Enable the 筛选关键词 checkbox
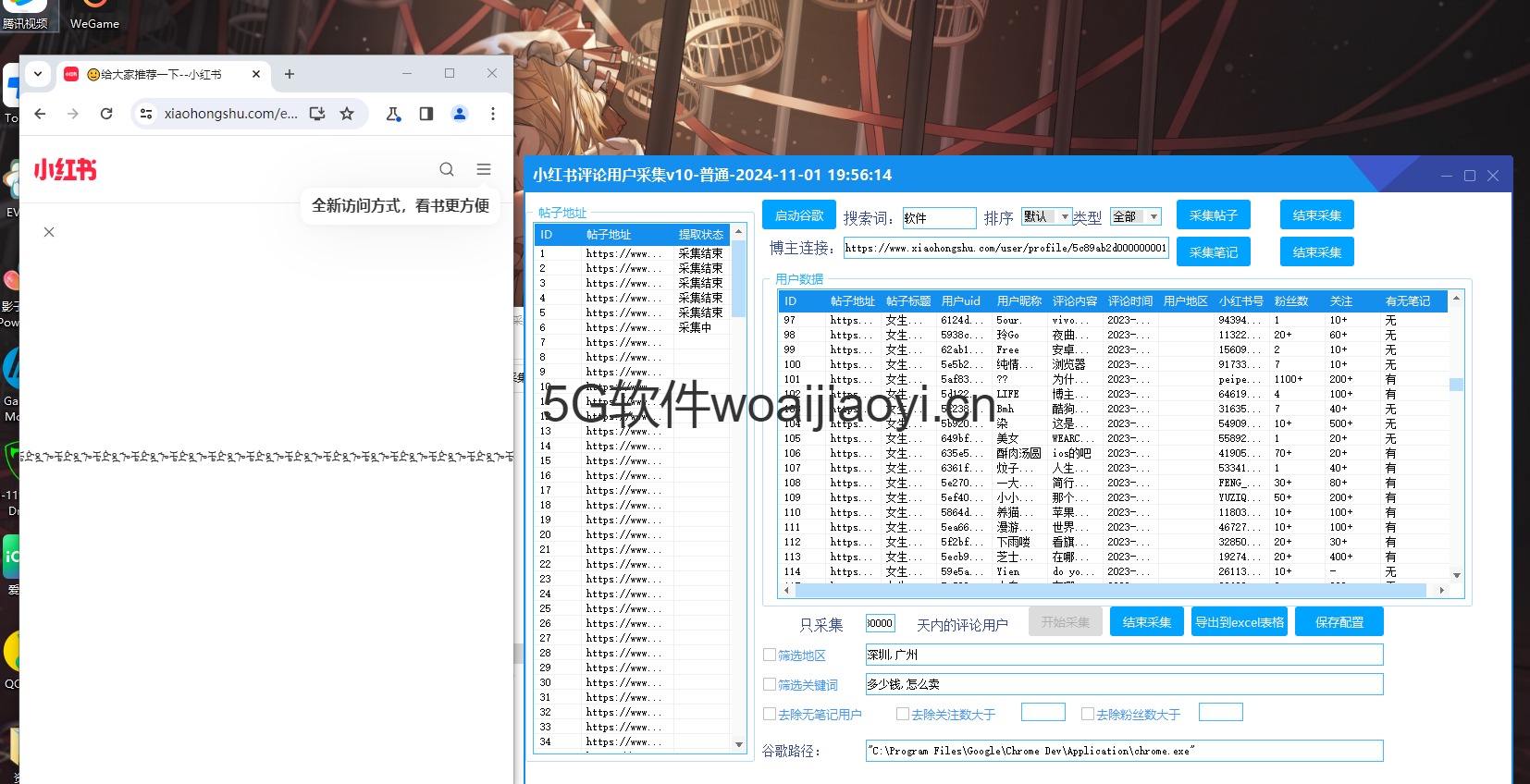The image size is (1530, 784). point(770,684)
